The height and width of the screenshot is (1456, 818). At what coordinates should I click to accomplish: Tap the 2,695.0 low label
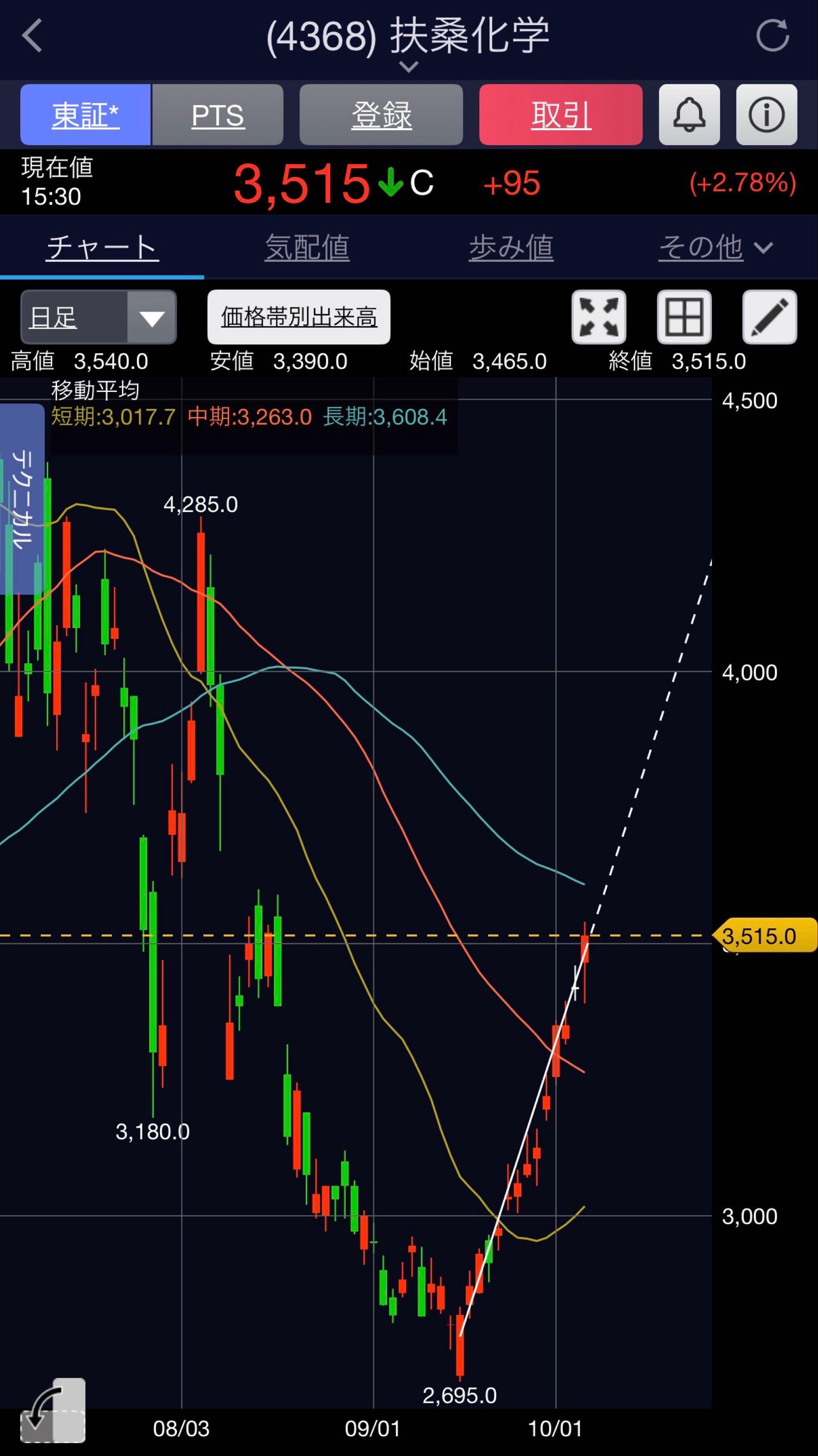pyautogui.click(x=460, y=1395)
